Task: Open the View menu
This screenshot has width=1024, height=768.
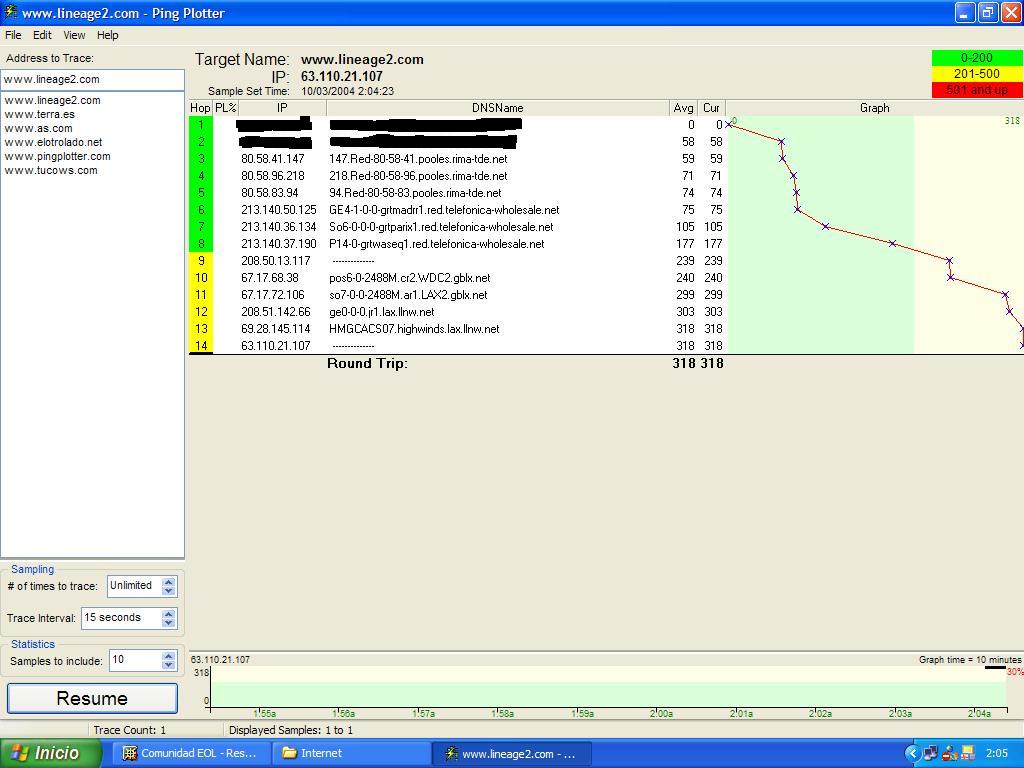Action: (x=74, y=35)
